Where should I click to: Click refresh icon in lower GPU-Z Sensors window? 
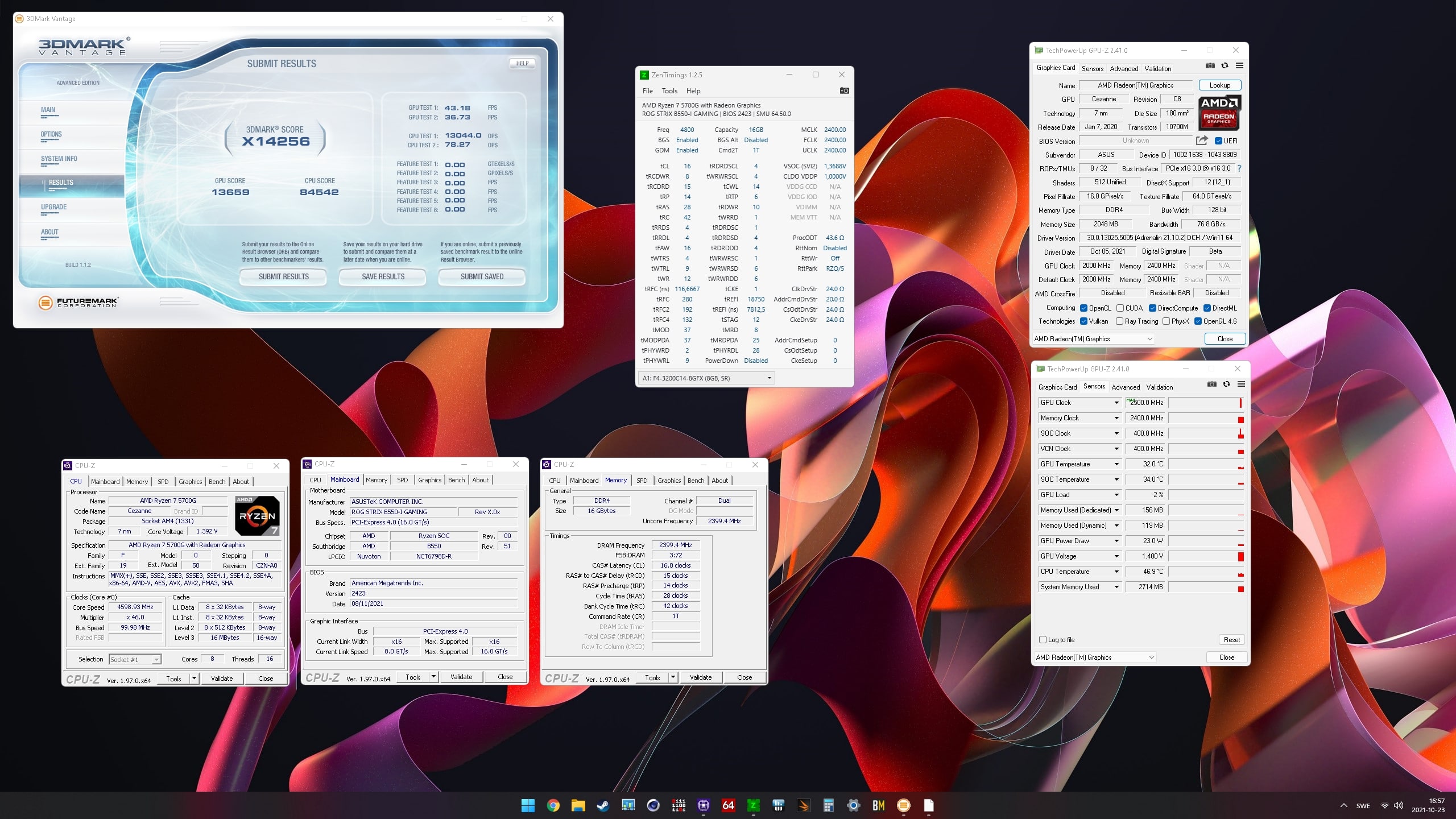point(1226,384)
